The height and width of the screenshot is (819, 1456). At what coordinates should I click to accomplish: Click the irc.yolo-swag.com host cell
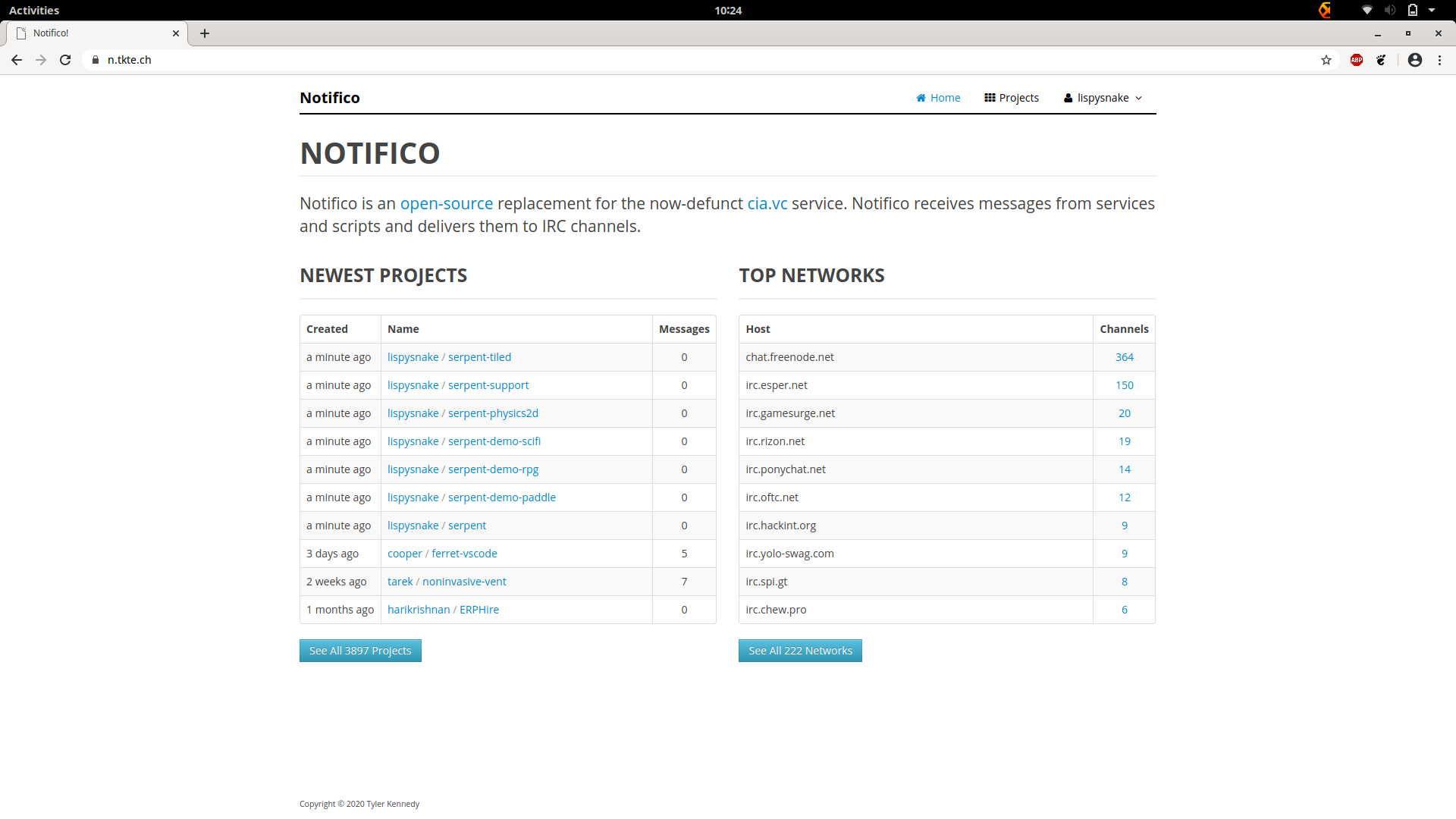(916, 554)
